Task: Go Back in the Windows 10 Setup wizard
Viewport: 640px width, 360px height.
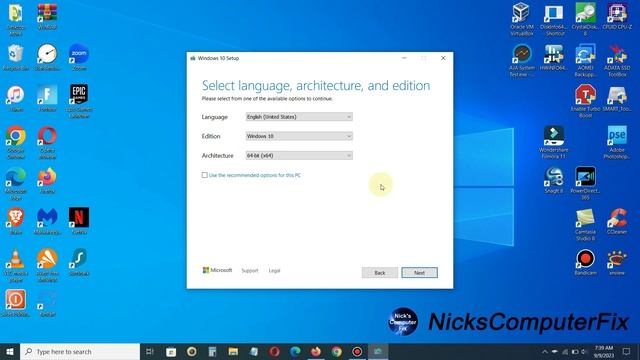Action: coord(380,272)
